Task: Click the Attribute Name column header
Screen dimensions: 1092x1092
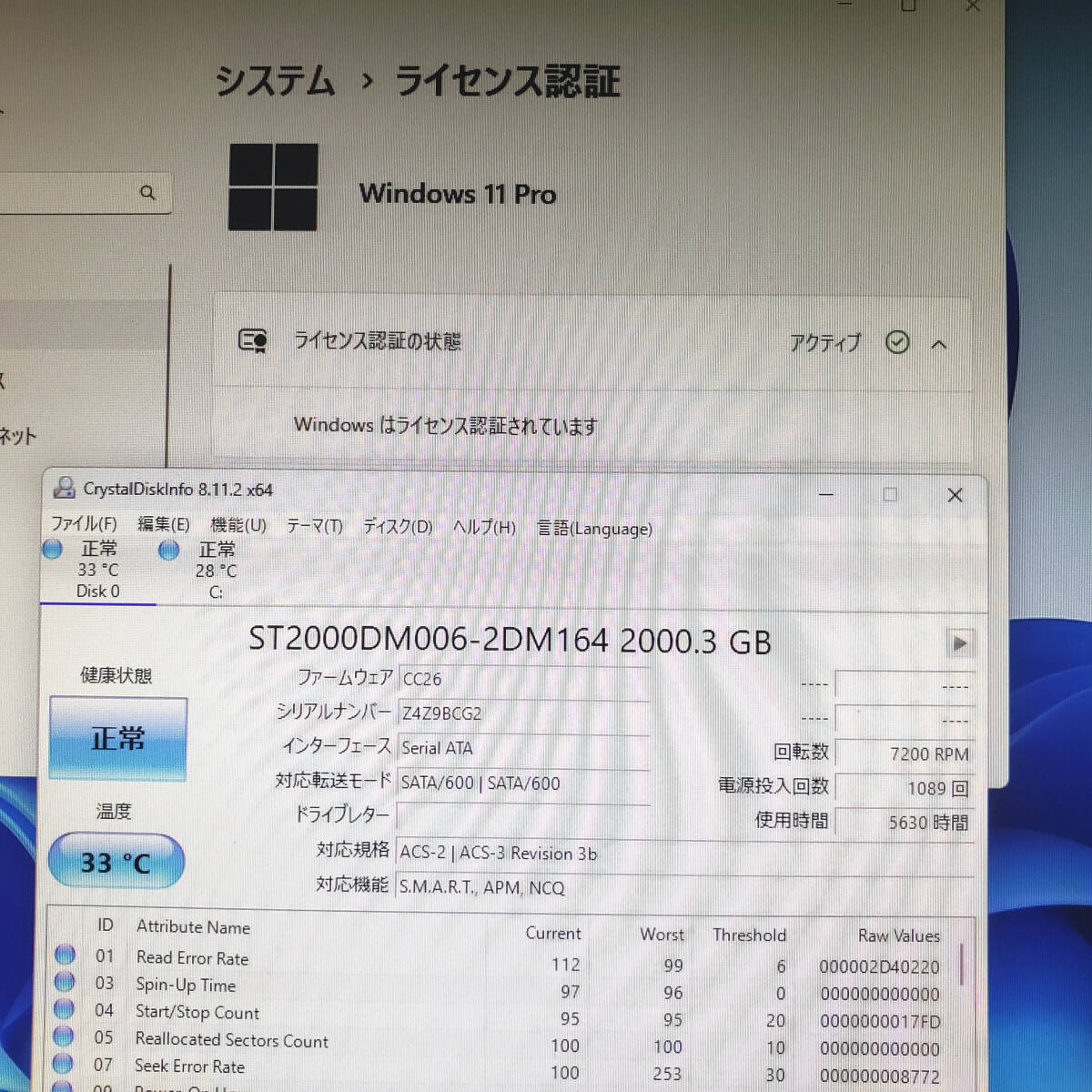Action: coord(193,927)
